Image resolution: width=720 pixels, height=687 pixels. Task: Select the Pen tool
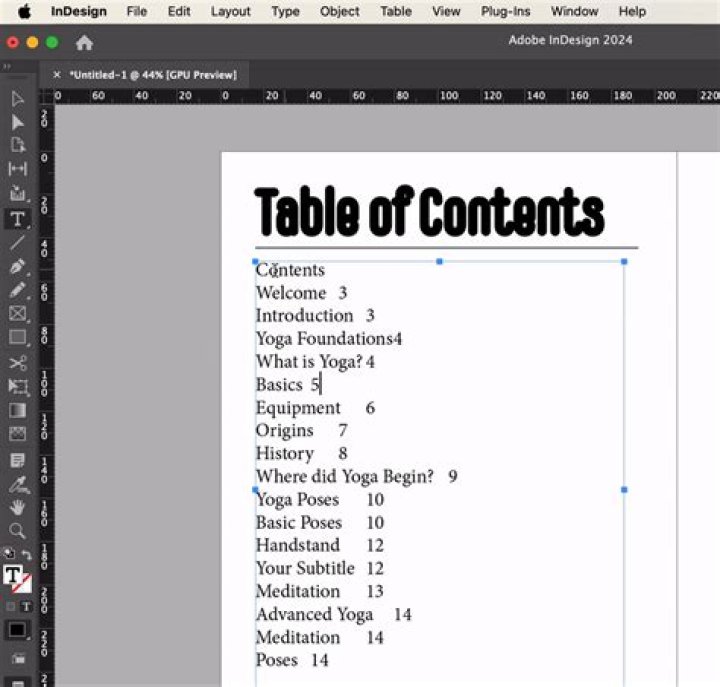click(x=17, y=266)
